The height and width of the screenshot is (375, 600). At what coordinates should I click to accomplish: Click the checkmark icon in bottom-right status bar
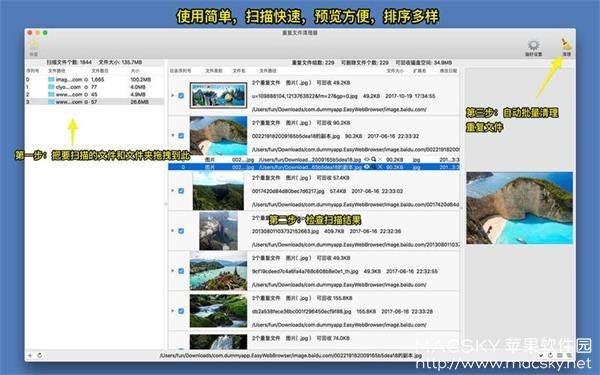tap(541, 355)
